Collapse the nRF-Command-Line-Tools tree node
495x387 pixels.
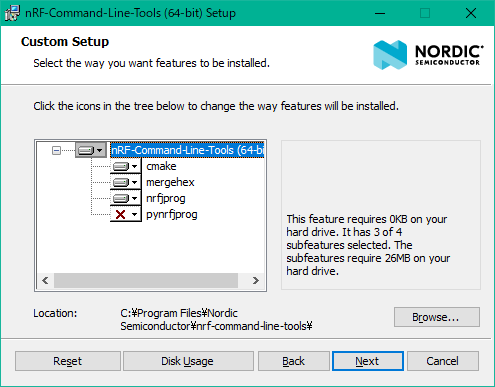[x=56, y=150]
